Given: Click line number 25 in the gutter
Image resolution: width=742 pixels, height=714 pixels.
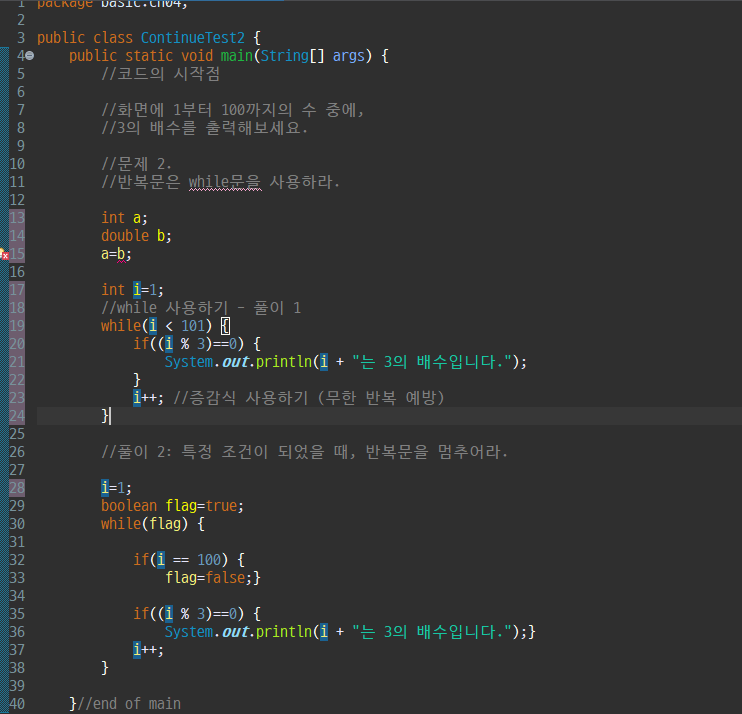Looking at the screenshot, I should (17, 434).
